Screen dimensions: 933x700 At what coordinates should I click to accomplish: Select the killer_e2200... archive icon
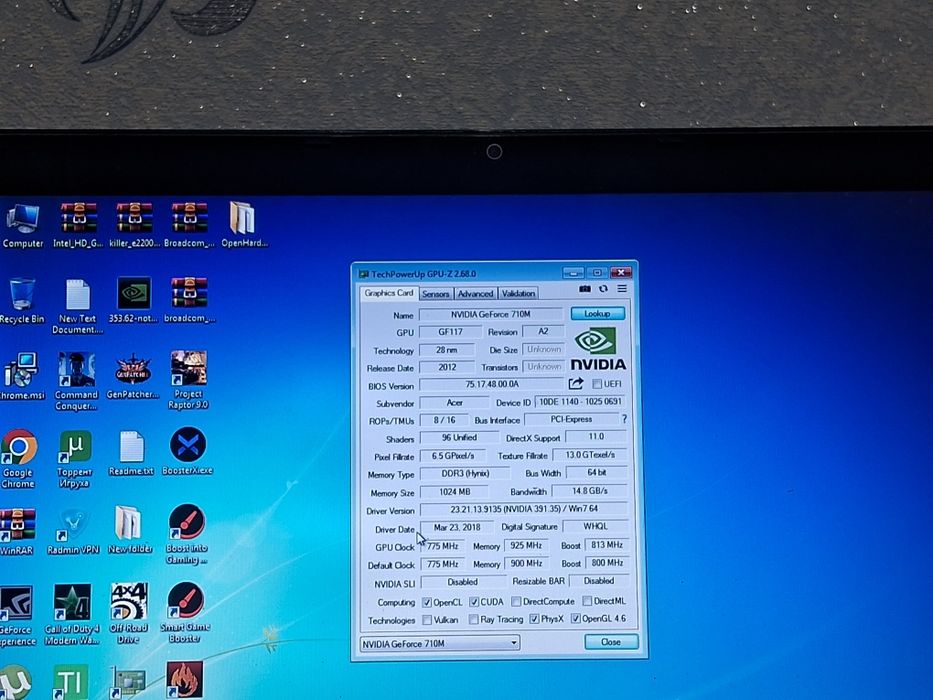134,225
